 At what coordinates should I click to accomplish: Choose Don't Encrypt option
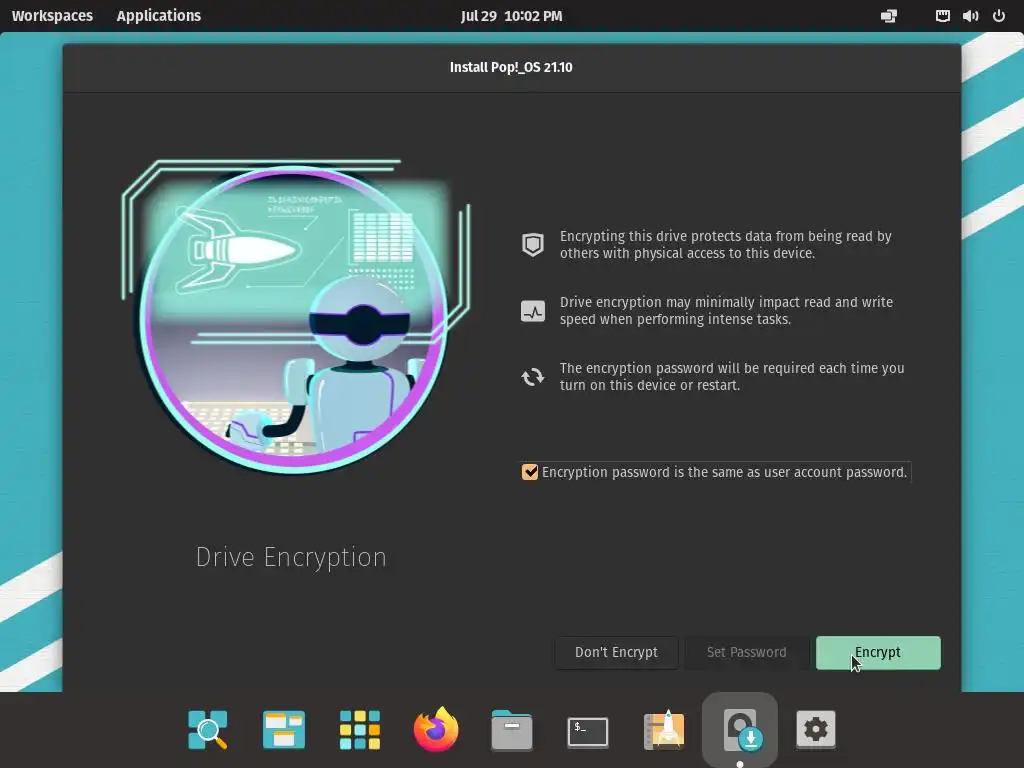[616, 652]
